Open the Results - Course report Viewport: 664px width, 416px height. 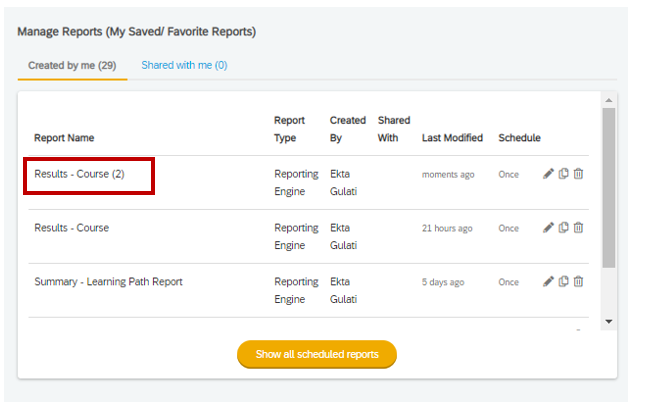click(72, 228)
